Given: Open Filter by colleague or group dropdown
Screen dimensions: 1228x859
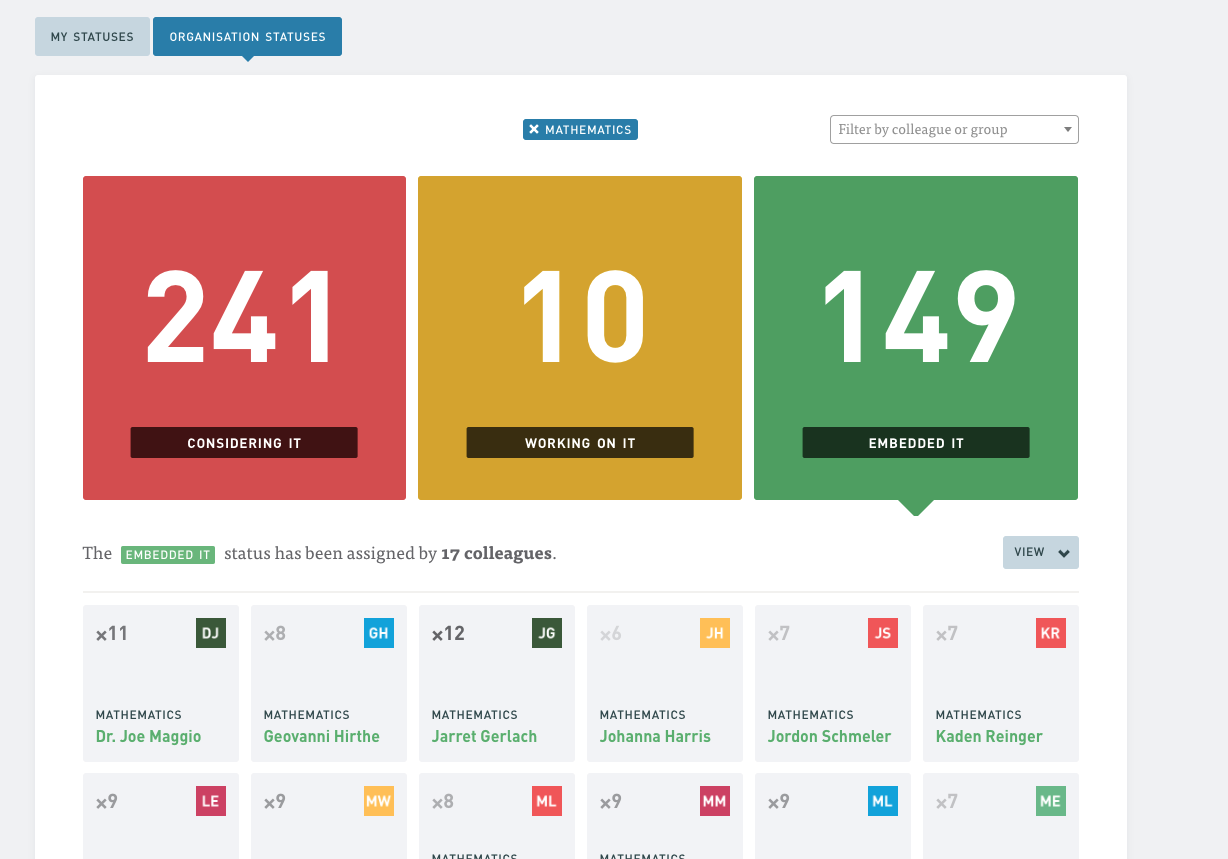Looking at the screenshot, I should [954, 129].
